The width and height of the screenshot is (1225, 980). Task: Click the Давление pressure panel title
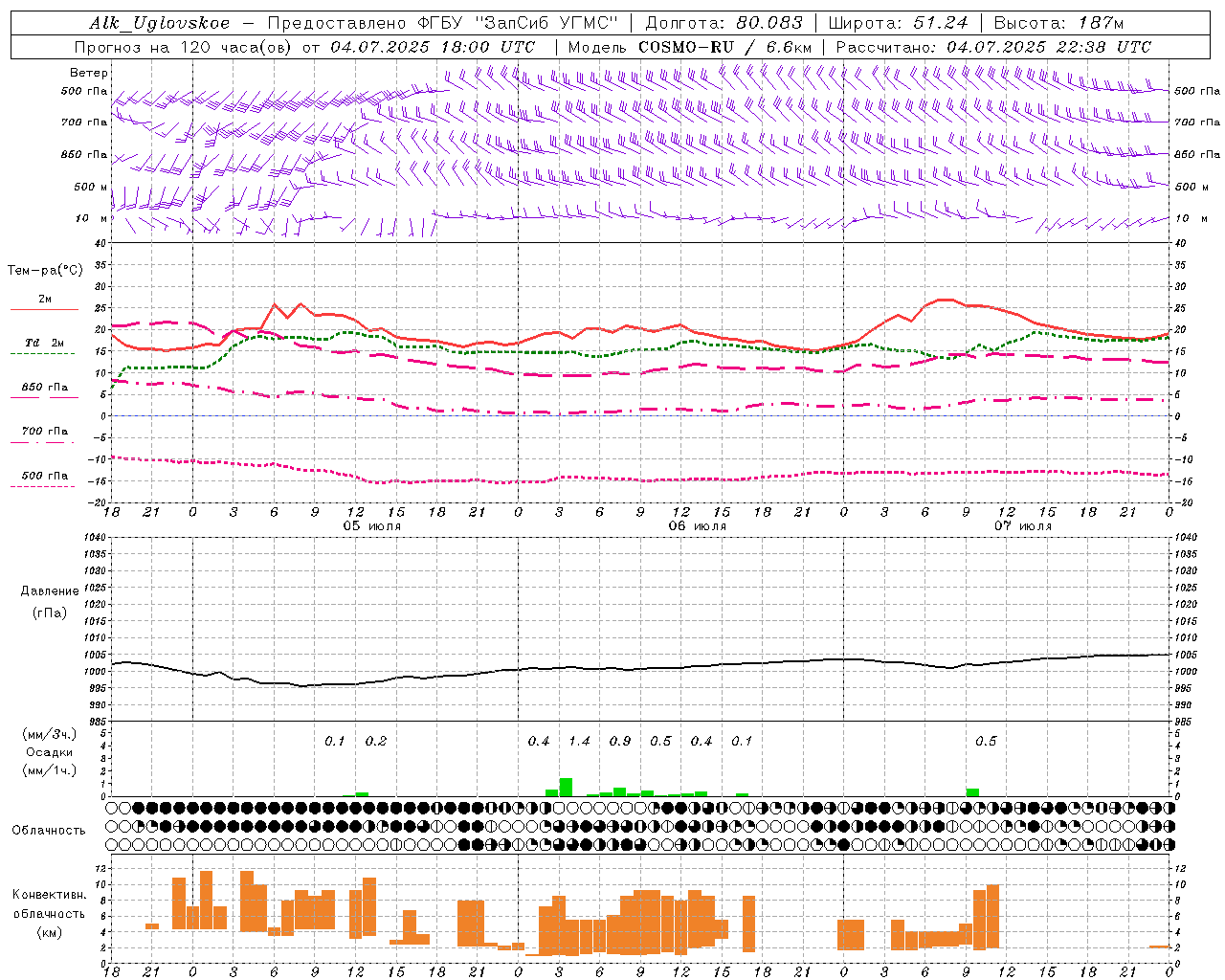tap(50, 591)
